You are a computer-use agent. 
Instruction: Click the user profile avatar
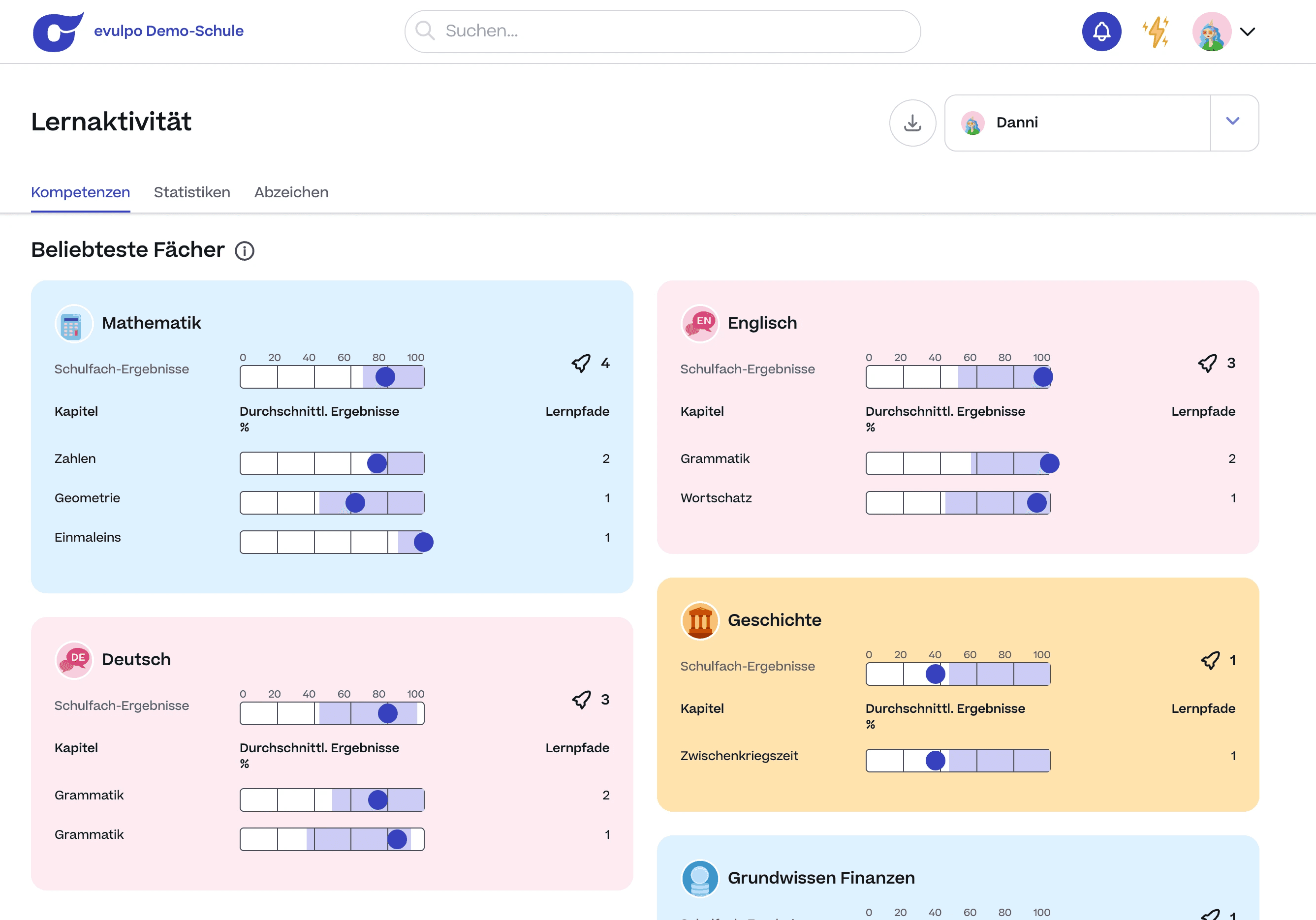1211,31
